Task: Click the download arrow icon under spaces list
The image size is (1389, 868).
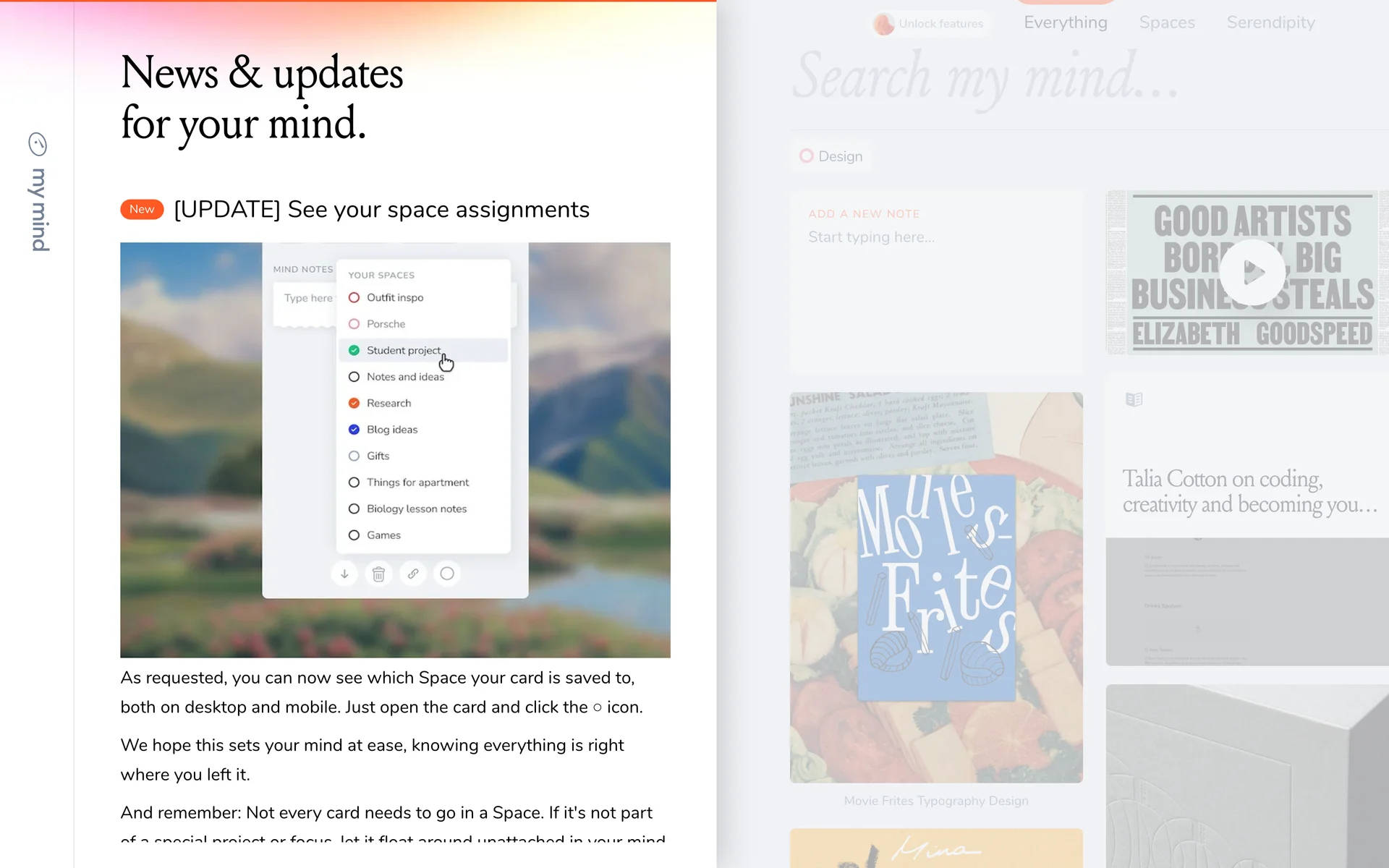Action: (x=344, y=574)
